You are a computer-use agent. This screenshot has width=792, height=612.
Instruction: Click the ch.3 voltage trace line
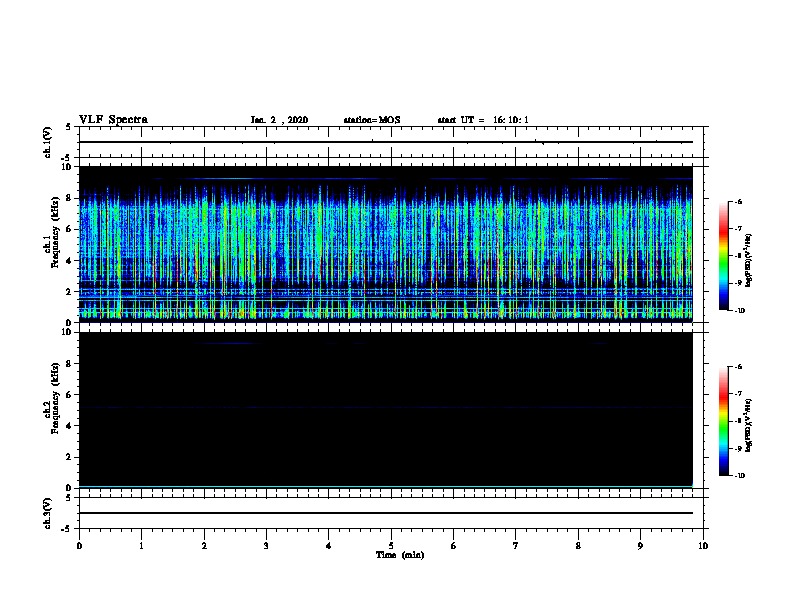386,513
